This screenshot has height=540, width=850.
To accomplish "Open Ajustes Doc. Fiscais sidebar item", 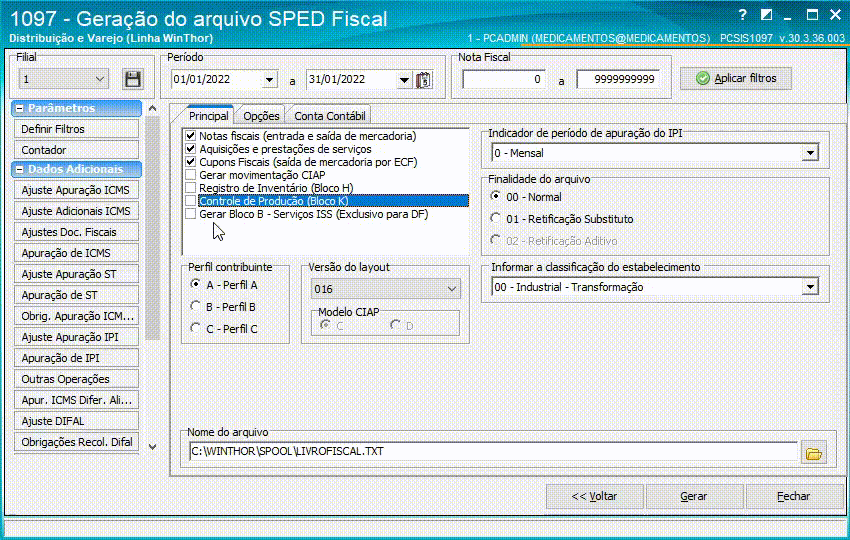I will point(76,232).
